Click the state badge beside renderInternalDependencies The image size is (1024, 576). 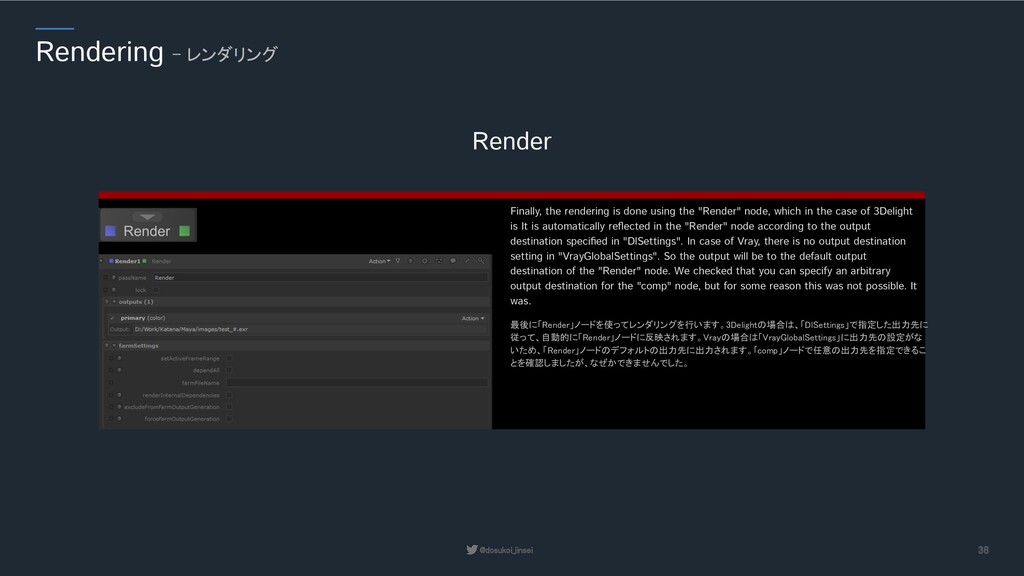(x=120, y=395)
